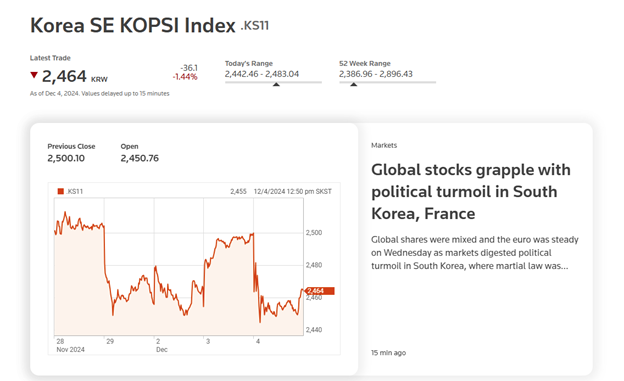Click the article summary about Global shares

475,253
